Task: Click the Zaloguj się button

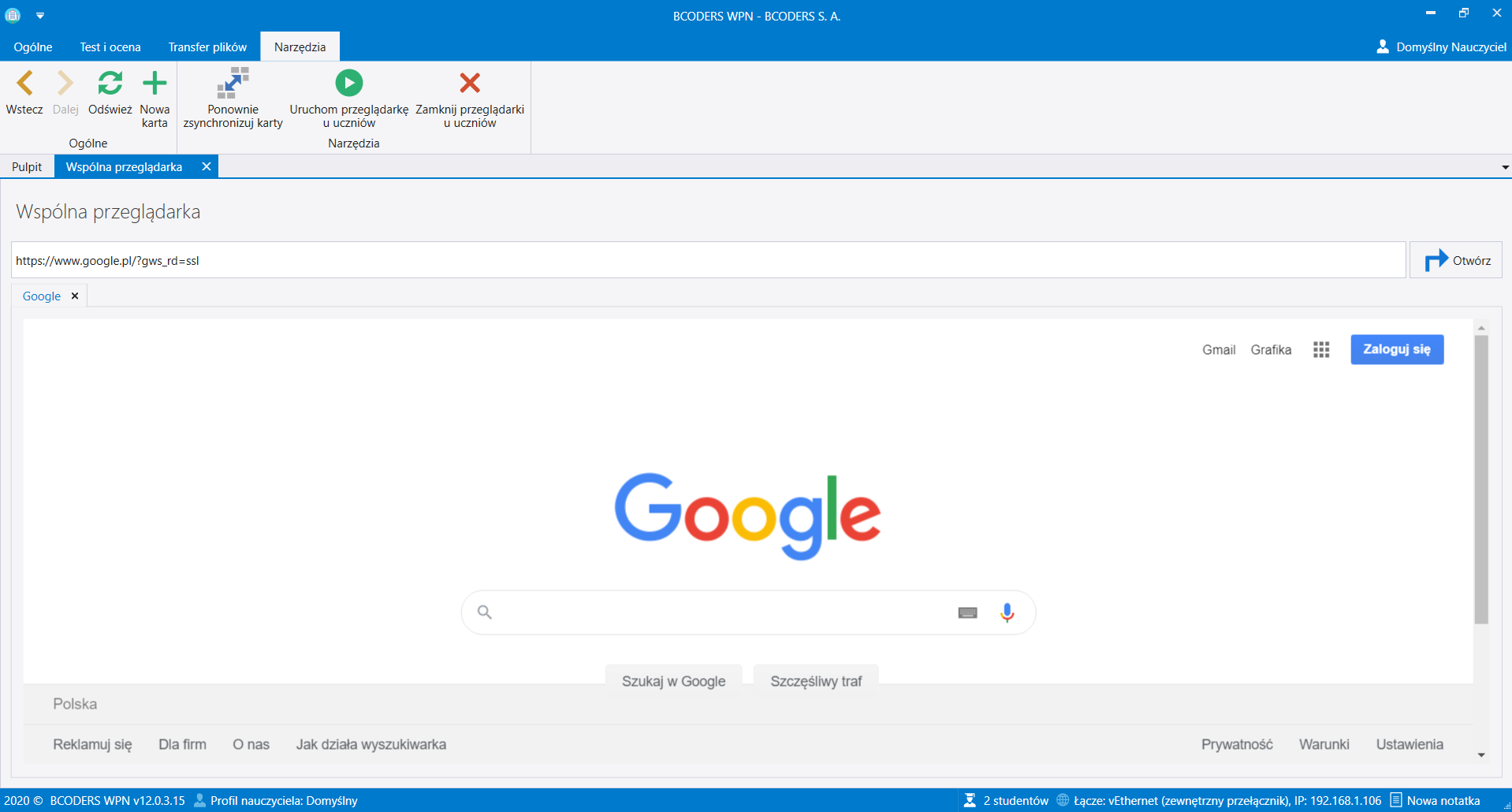Action: point(1397,349)
